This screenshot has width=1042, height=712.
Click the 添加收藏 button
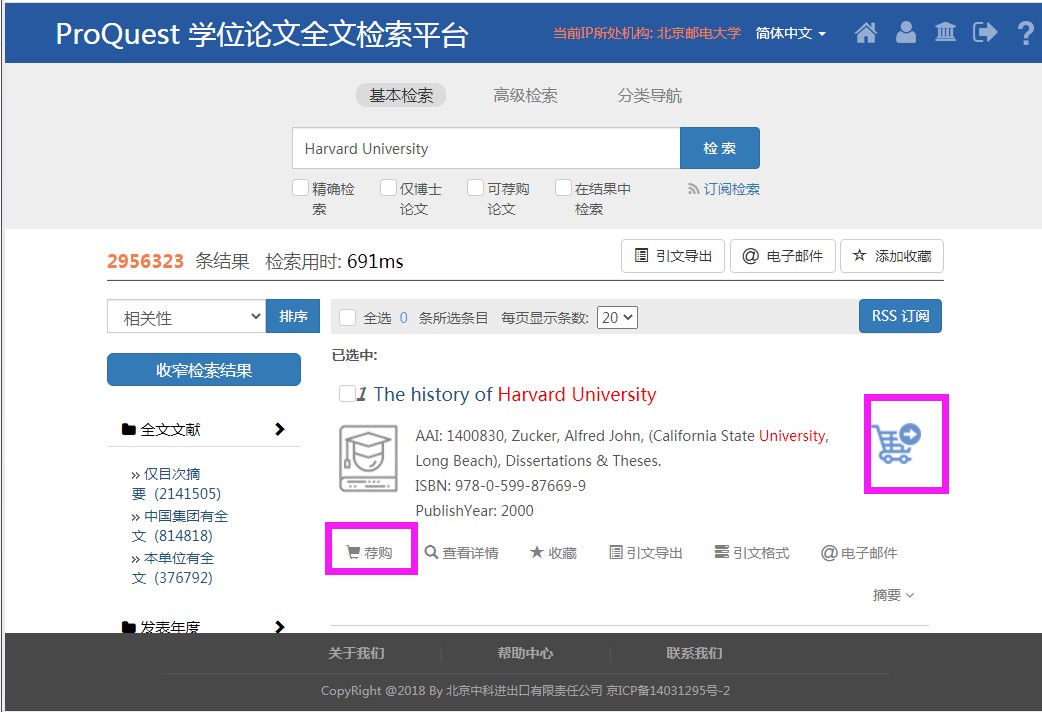click(892, 256)
